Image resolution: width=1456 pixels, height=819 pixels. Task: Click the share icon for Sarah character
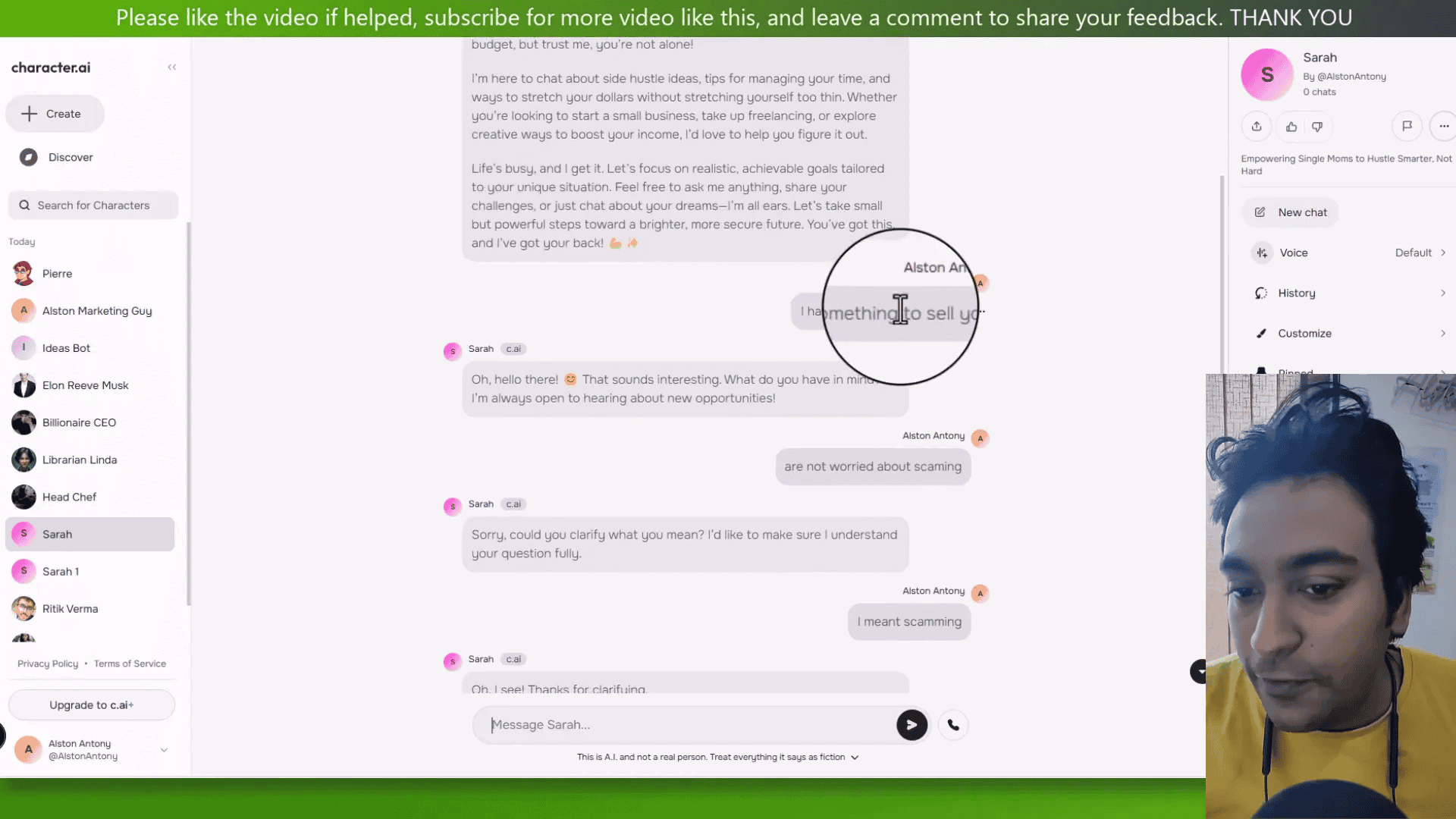[x=1257, y=127]
